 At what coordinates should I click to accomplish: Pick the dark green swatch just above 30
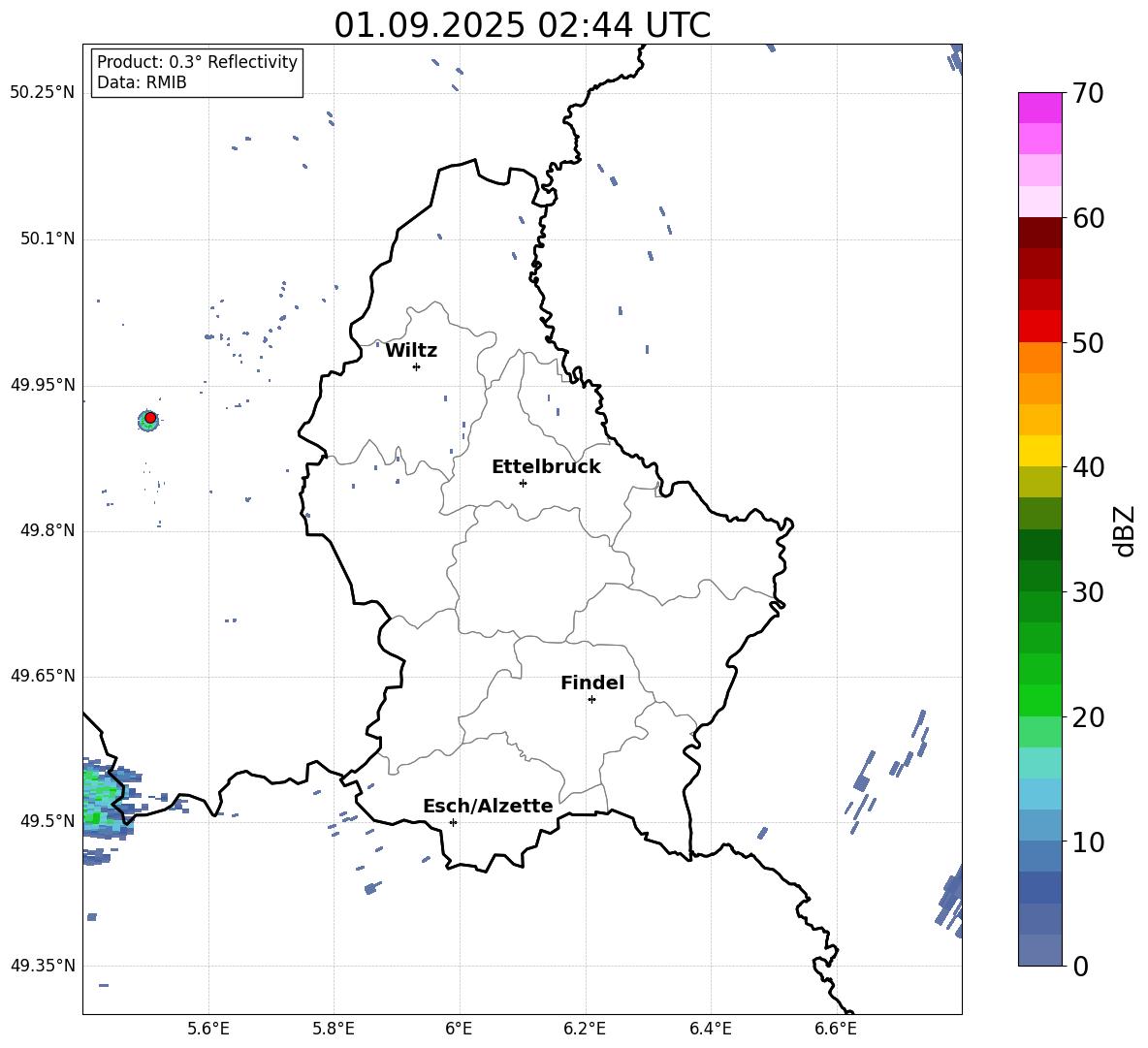coord(1040,576)
